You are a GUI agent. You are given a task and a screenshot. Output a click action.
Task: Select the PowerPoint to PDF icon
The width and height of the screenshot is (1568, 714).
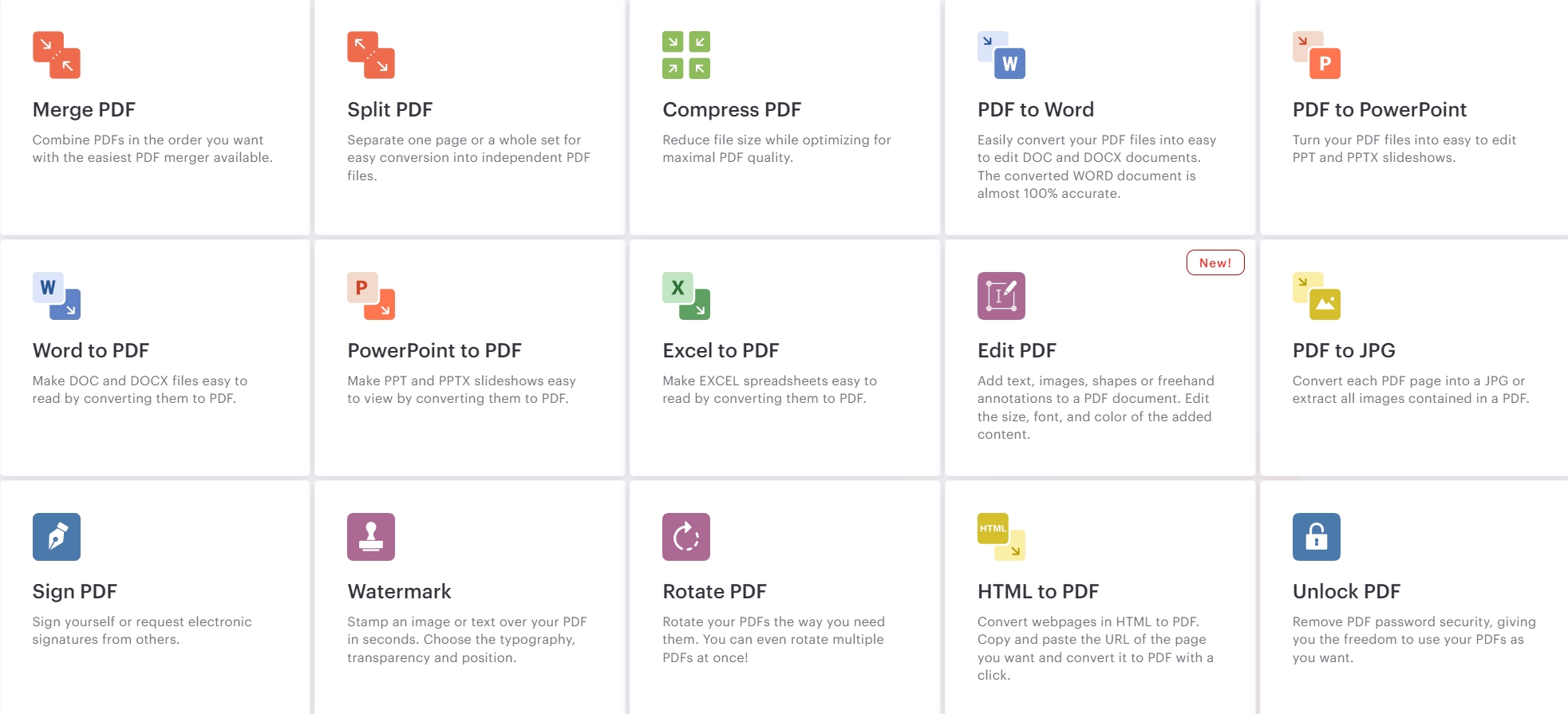point(371,296)
